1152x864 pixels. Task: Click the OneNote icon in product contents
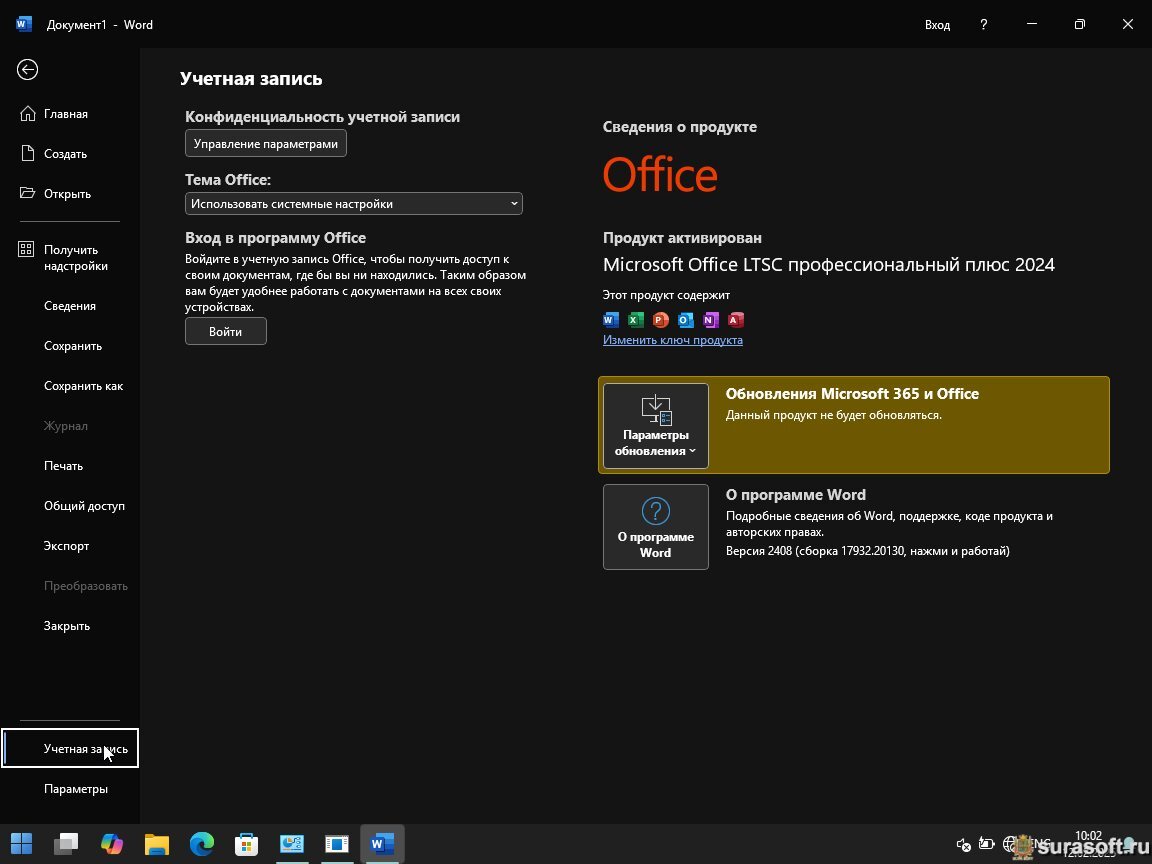710,320
